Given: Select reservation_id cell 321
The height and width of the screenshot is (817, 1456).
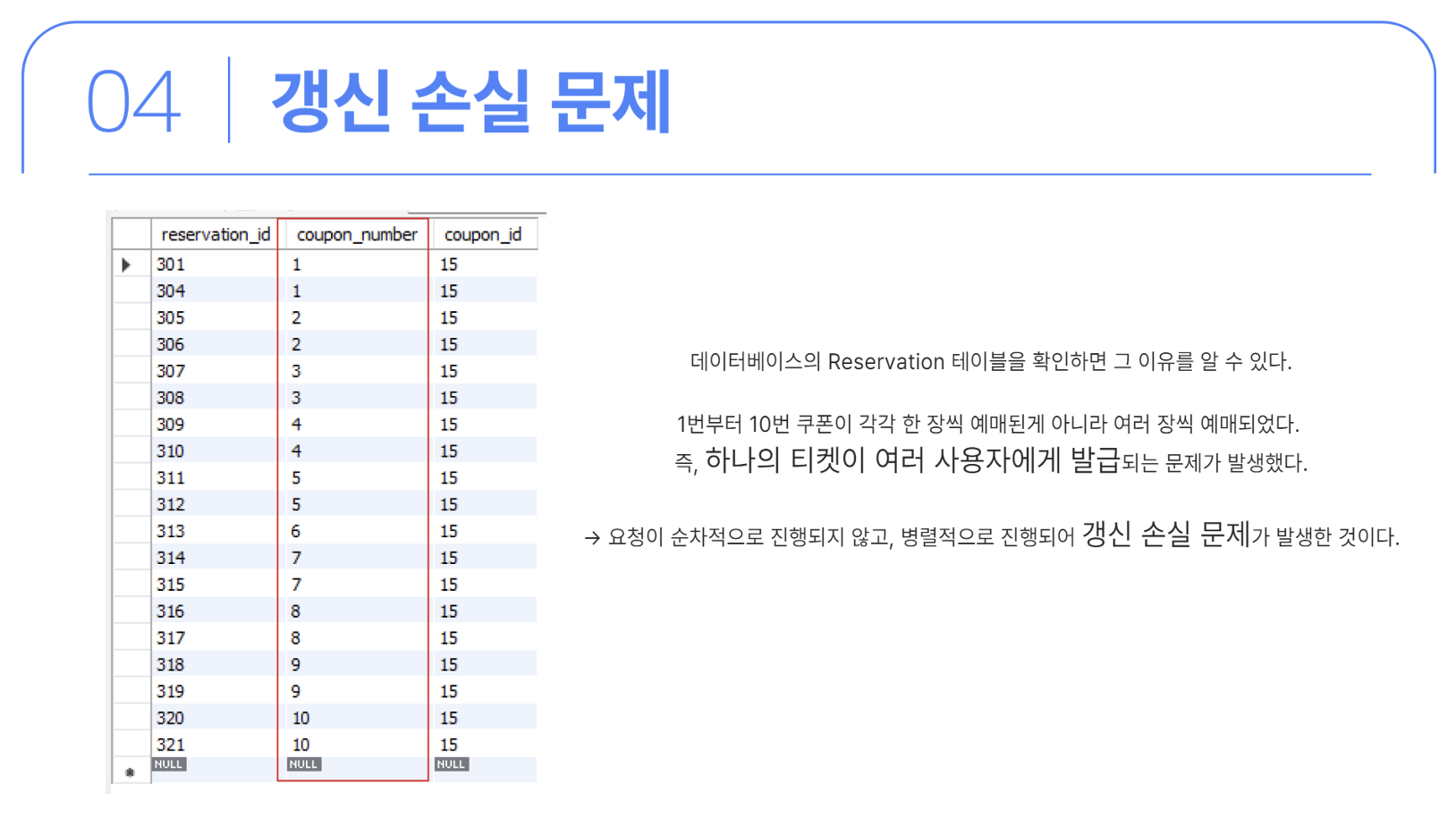Looking at the screenshot, I should point(170,745).
